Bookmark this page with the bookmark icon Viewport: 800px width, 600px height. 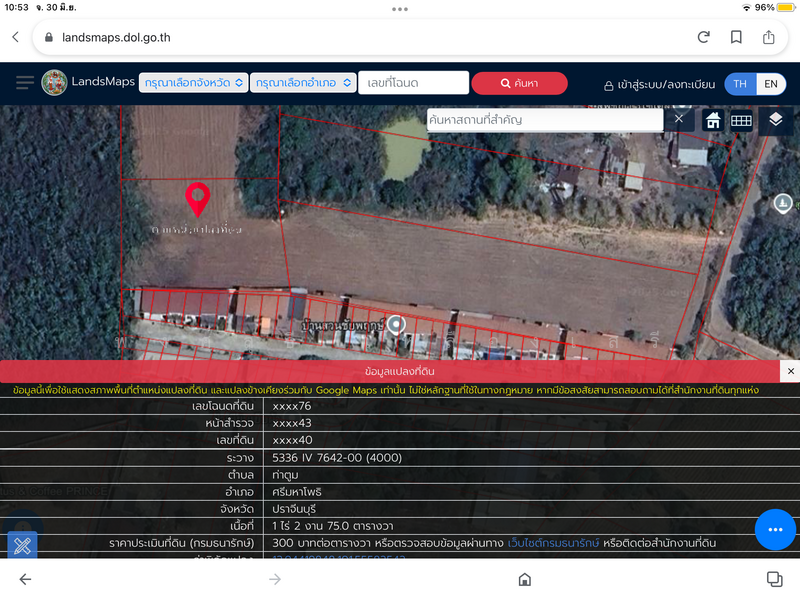point(736,37)
